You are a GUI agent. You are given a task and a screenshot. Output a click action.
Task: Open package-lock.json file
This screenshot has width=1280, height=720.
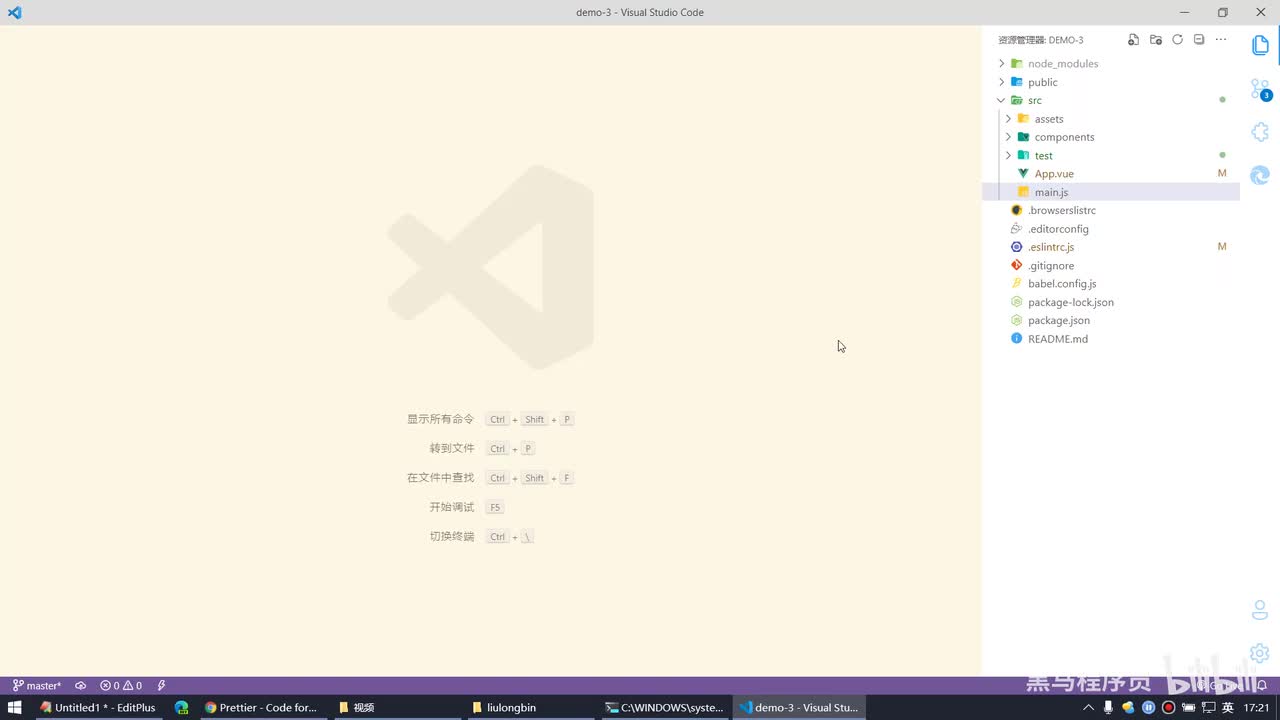pos(1111,302)
